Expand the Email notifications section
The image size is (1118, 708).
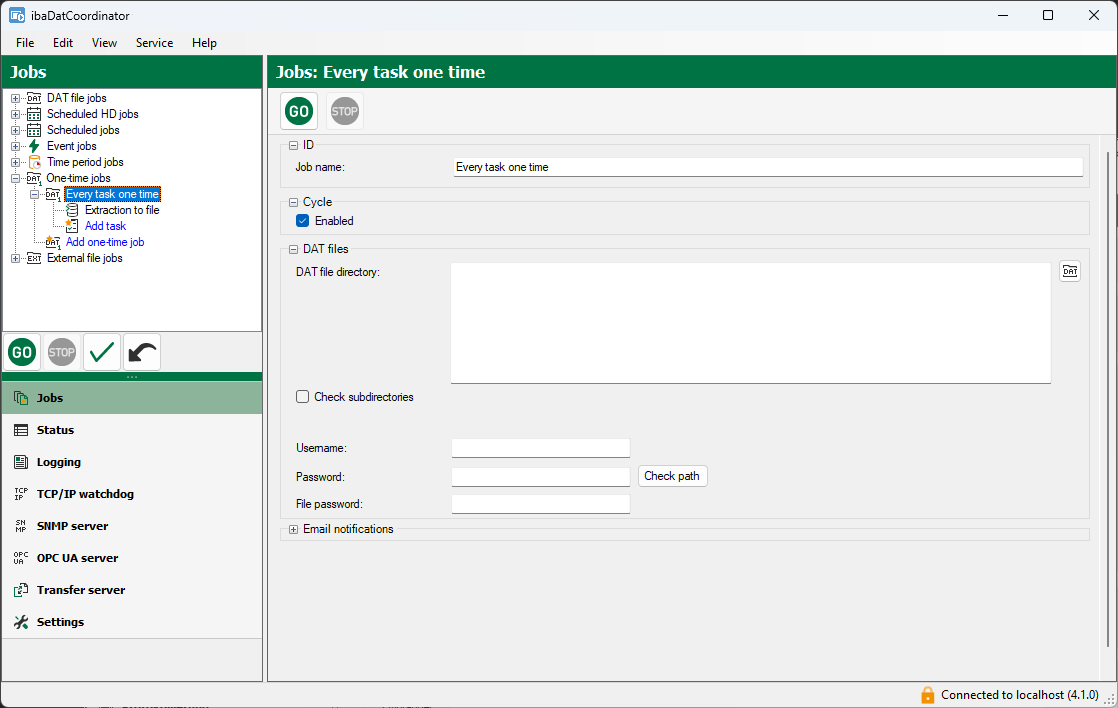tap(293, 530)
